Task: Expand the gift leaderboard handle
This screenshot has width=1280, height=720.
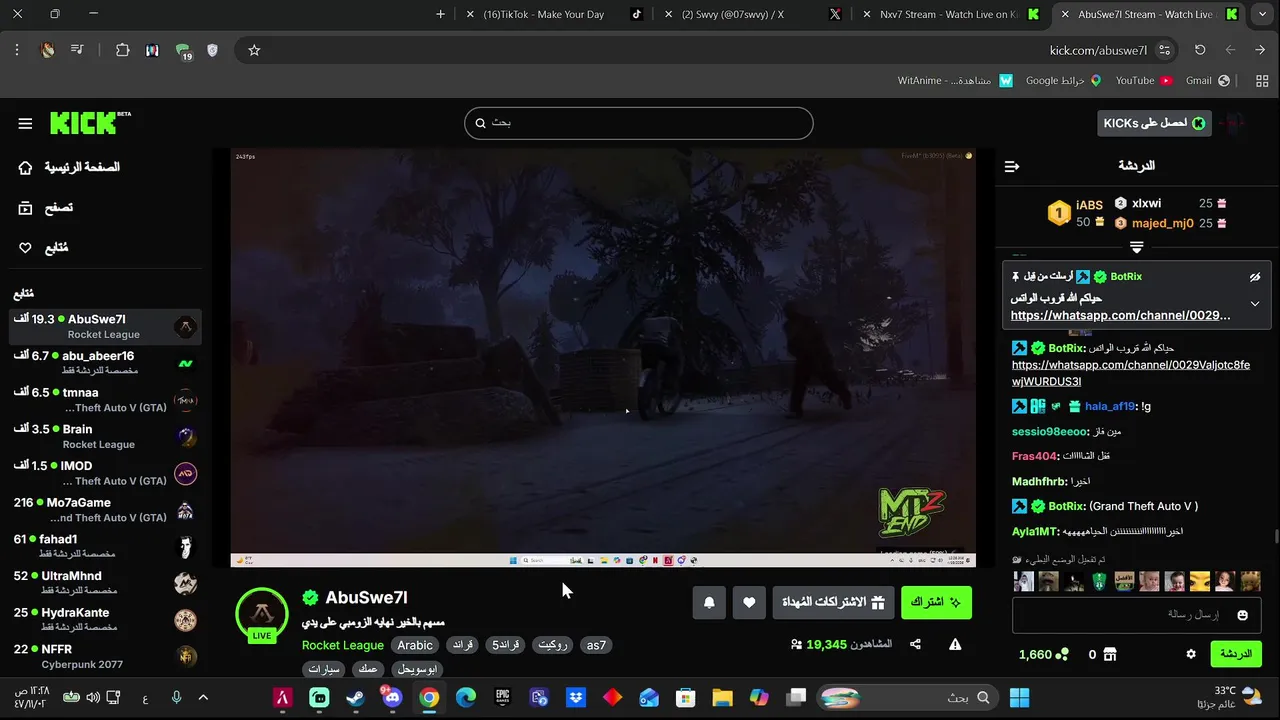Action: click(x=1136, y=246)
